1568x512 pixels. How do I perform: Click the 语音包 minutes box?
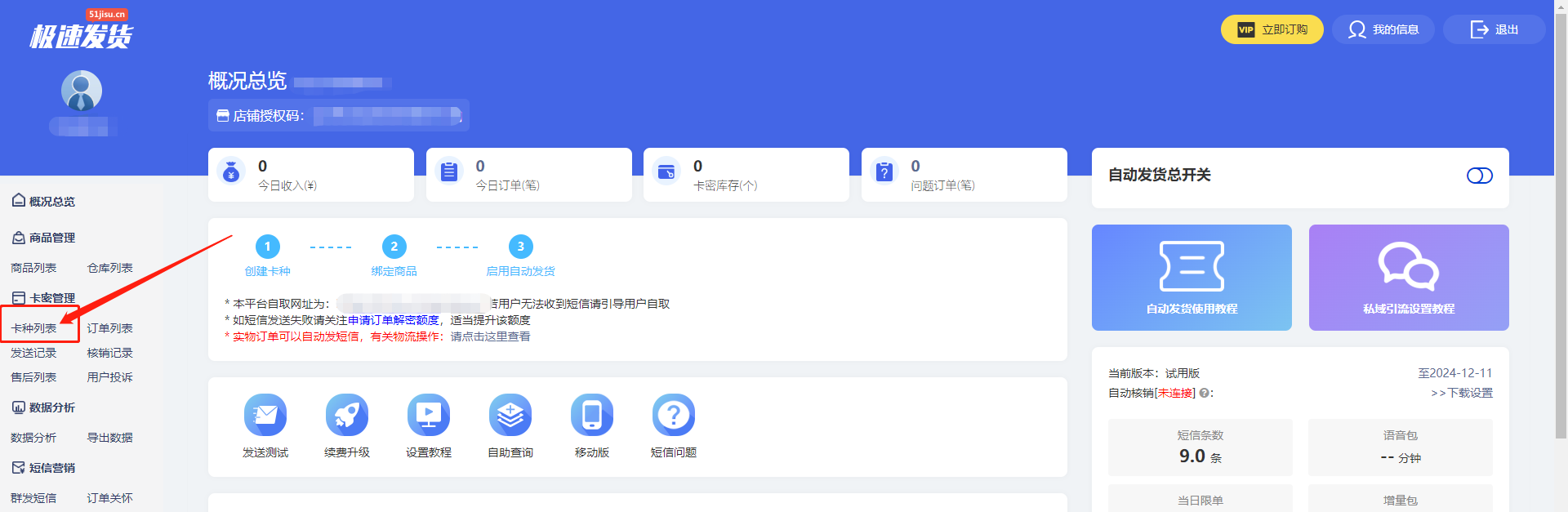[1401, 447]
